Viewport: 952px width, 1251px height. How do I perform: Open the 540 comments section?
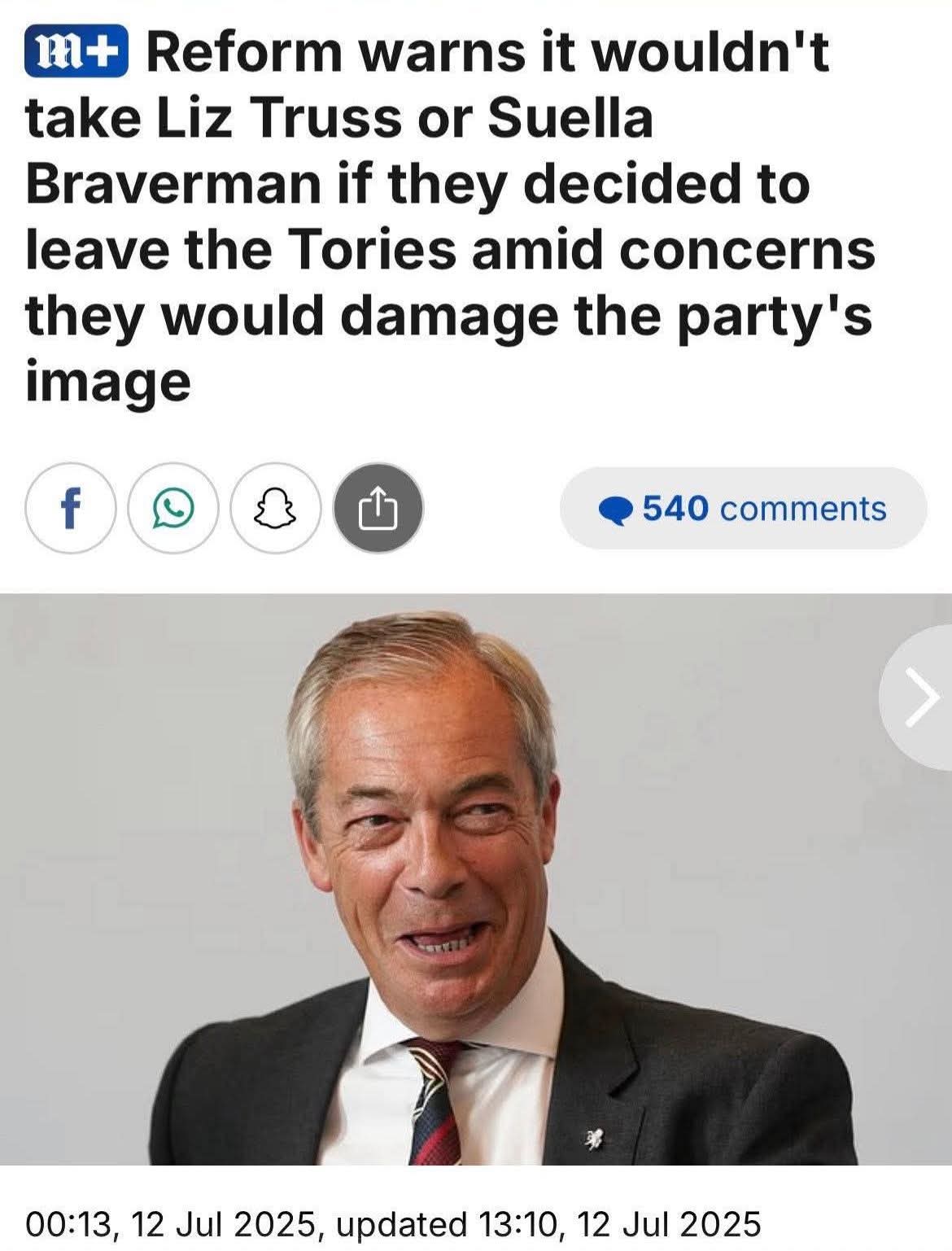(743, 508)
